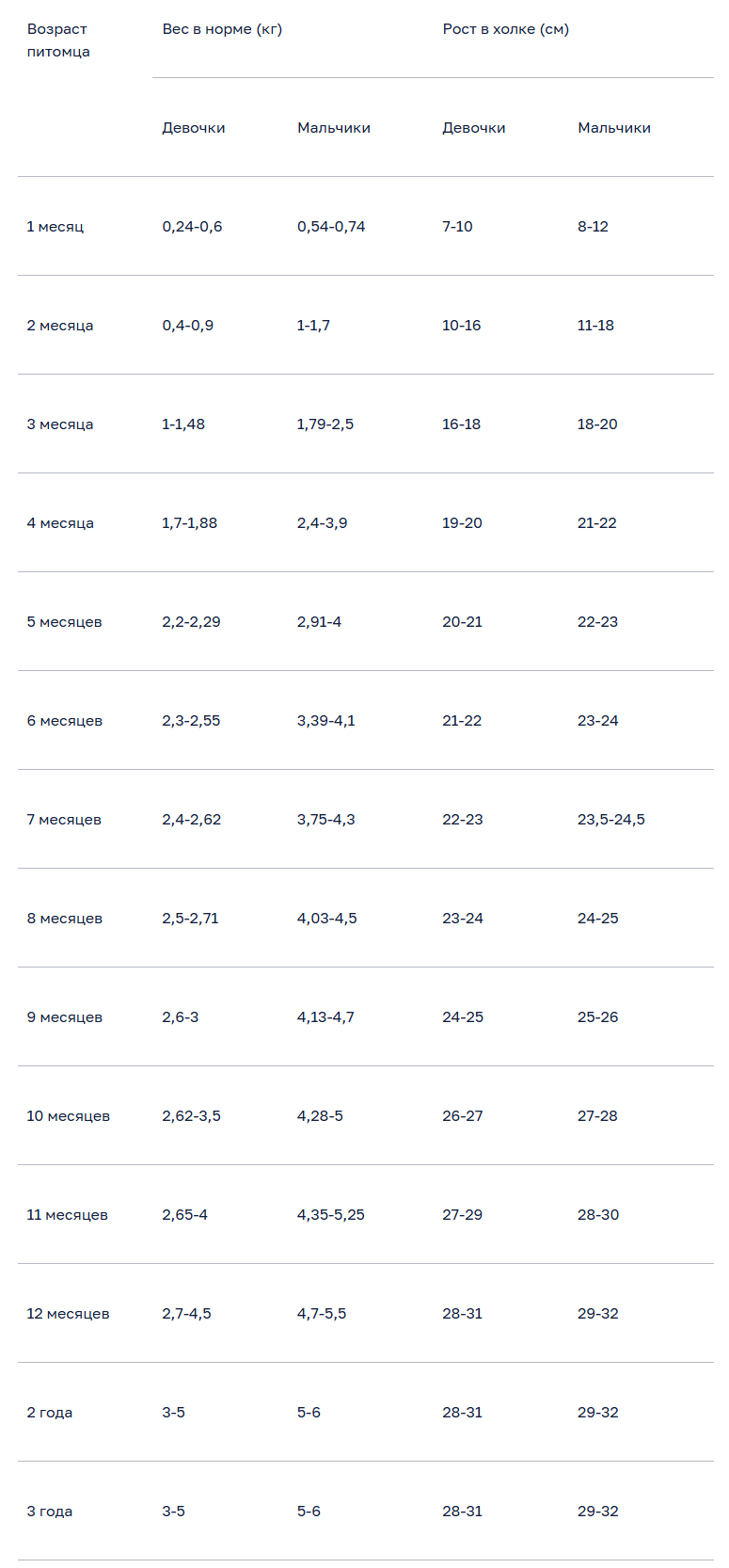Click the cell showing "4,35-5,25"

pyautogui.click(x=331, y=1215)
